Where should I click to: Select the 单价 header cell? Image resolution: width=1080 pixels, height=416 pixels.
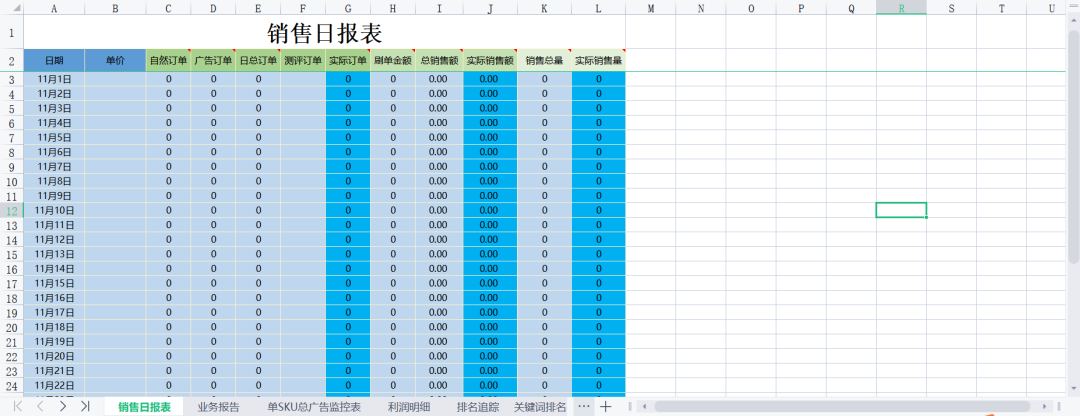tap(115, 60)
